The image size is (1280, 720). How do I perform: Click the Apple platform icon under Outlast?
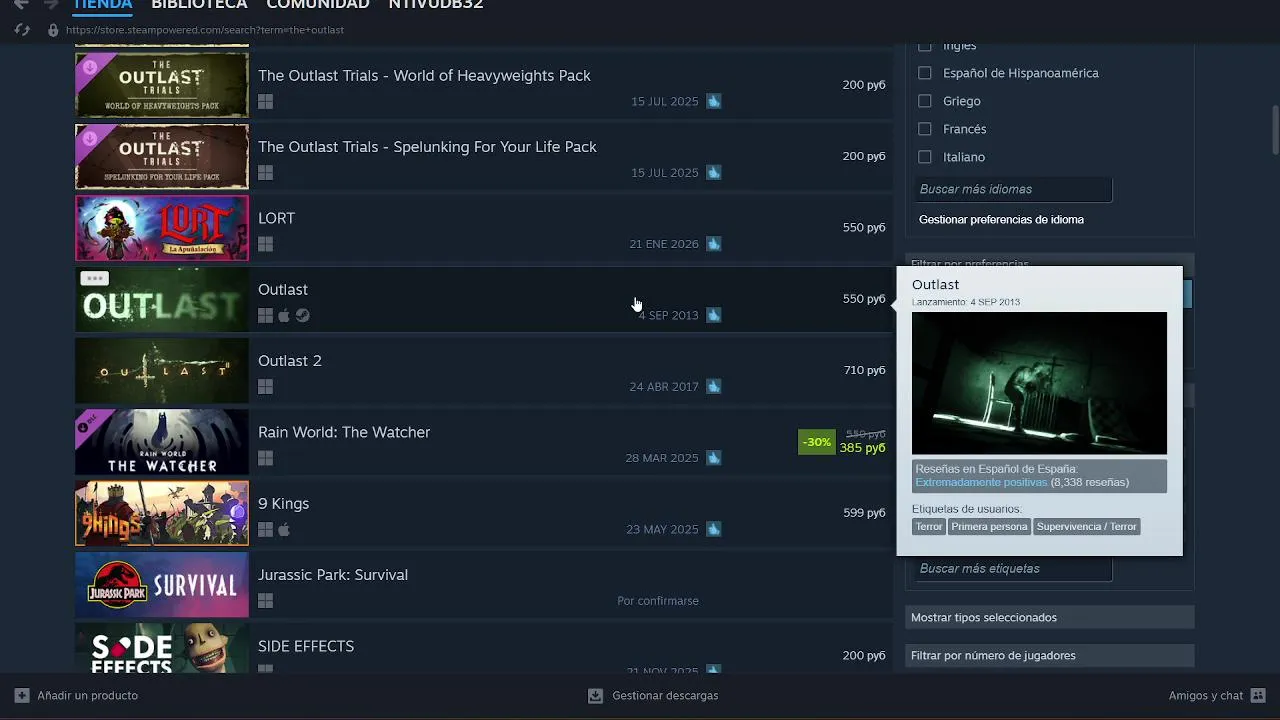pyautogui.click(x=284, y=315)
